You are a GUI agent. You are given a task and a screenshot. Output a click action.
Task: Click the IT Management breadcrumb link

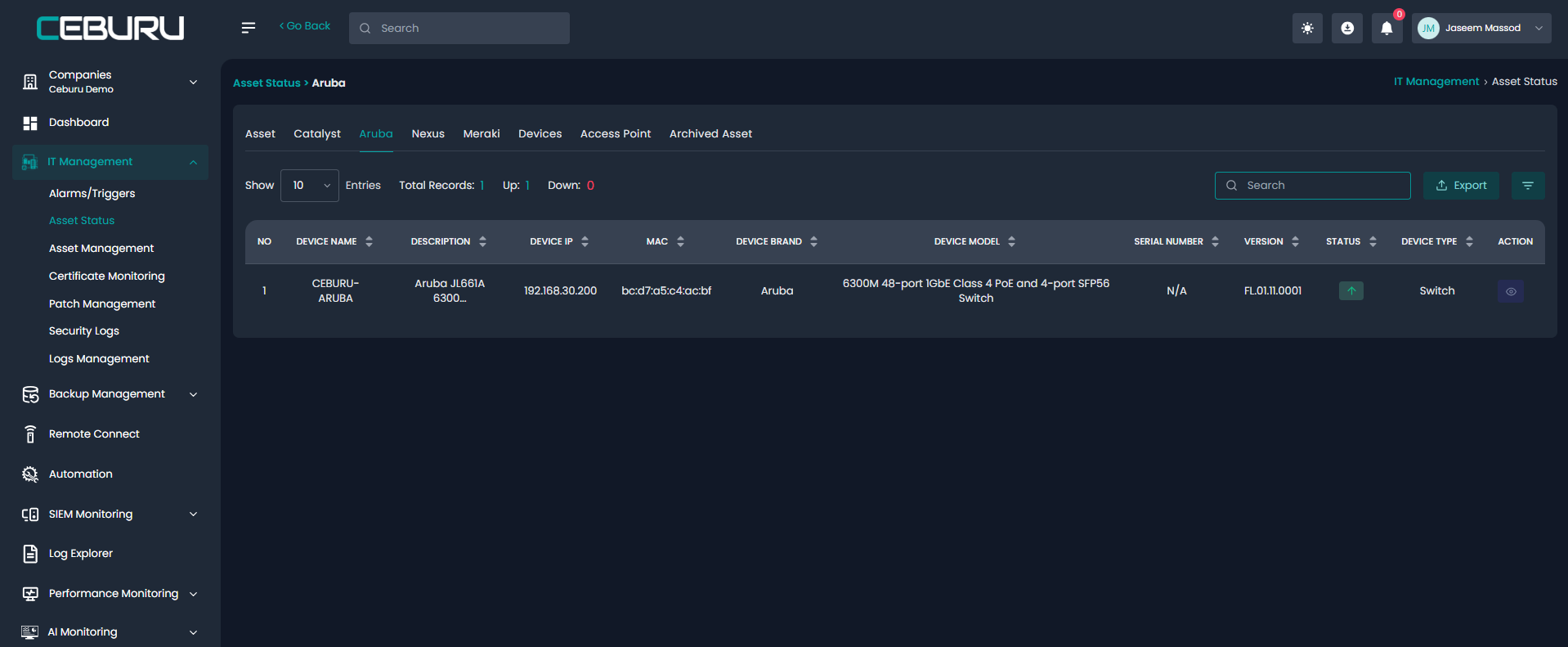(1436, 82)
